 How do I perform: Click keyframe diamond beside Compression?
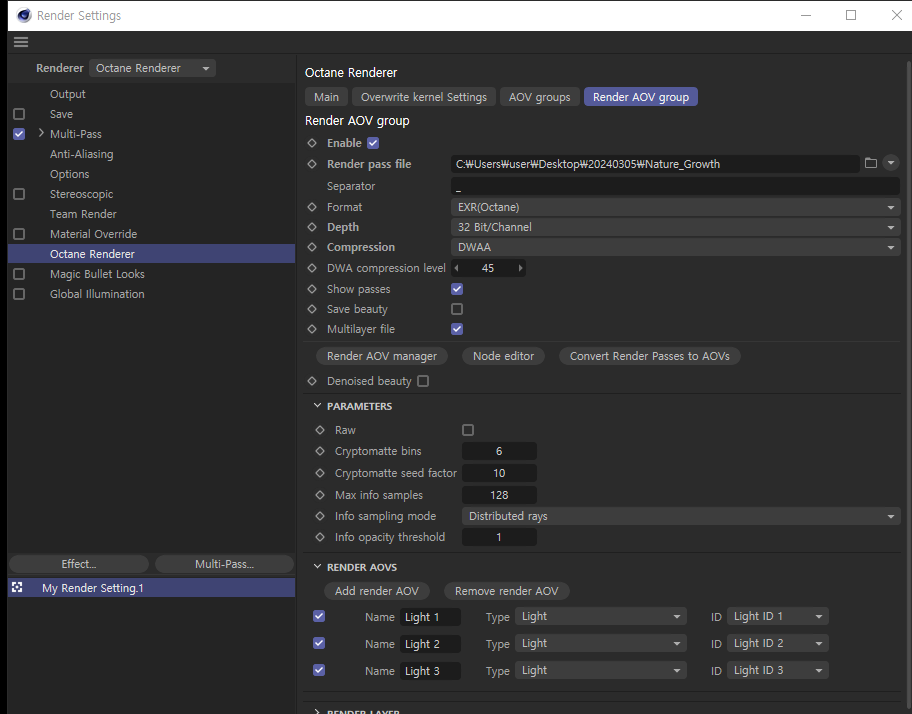312,247
